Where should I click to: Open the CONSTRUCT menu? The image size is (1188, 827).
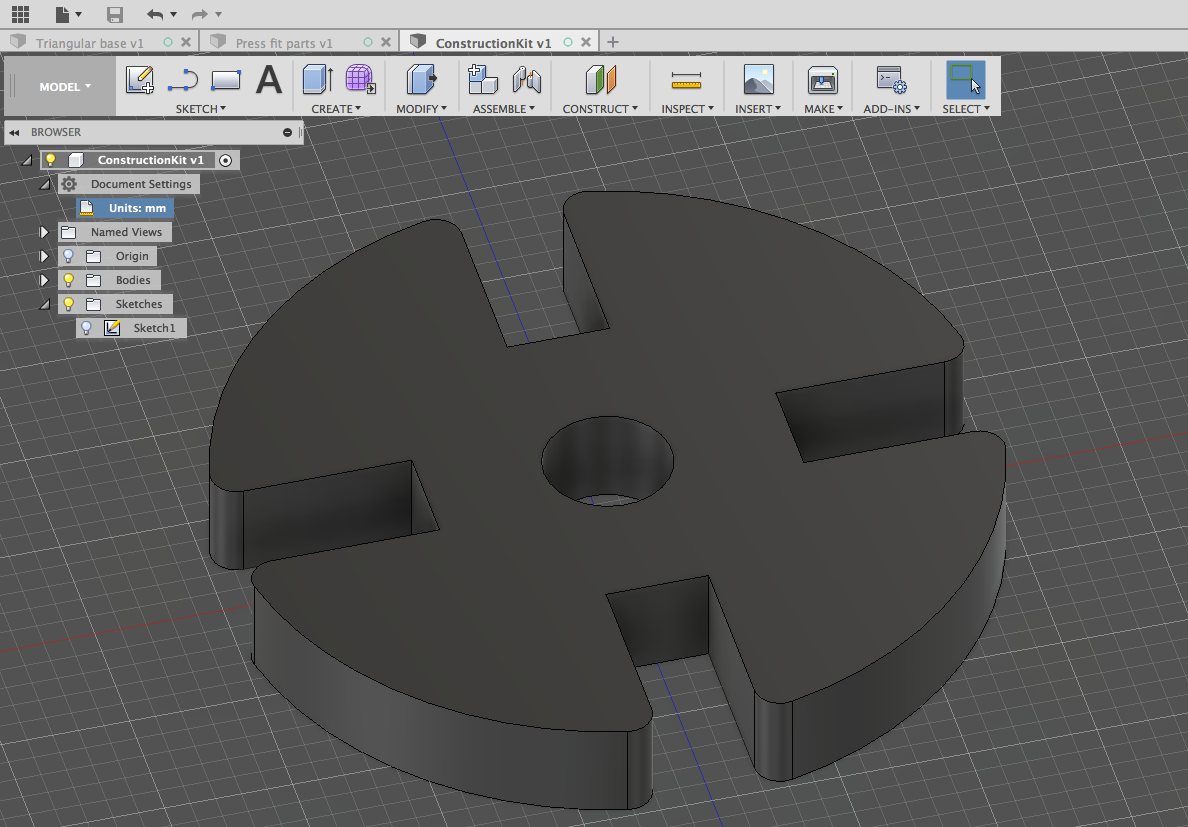pos(600,109)
